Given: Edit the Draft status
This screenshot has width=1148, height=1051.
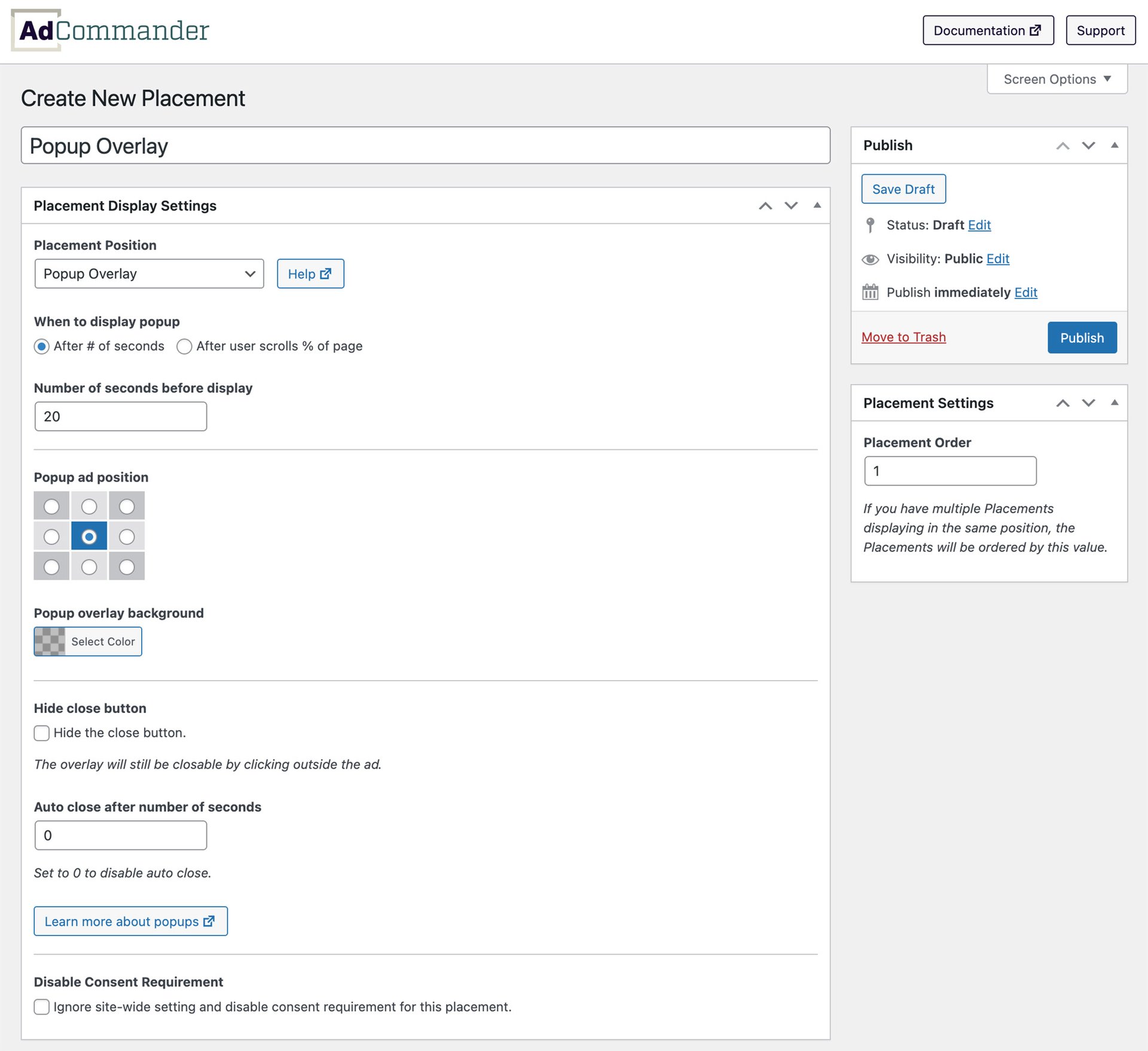Looking at the screenshot, I should (x=979, y=225).
